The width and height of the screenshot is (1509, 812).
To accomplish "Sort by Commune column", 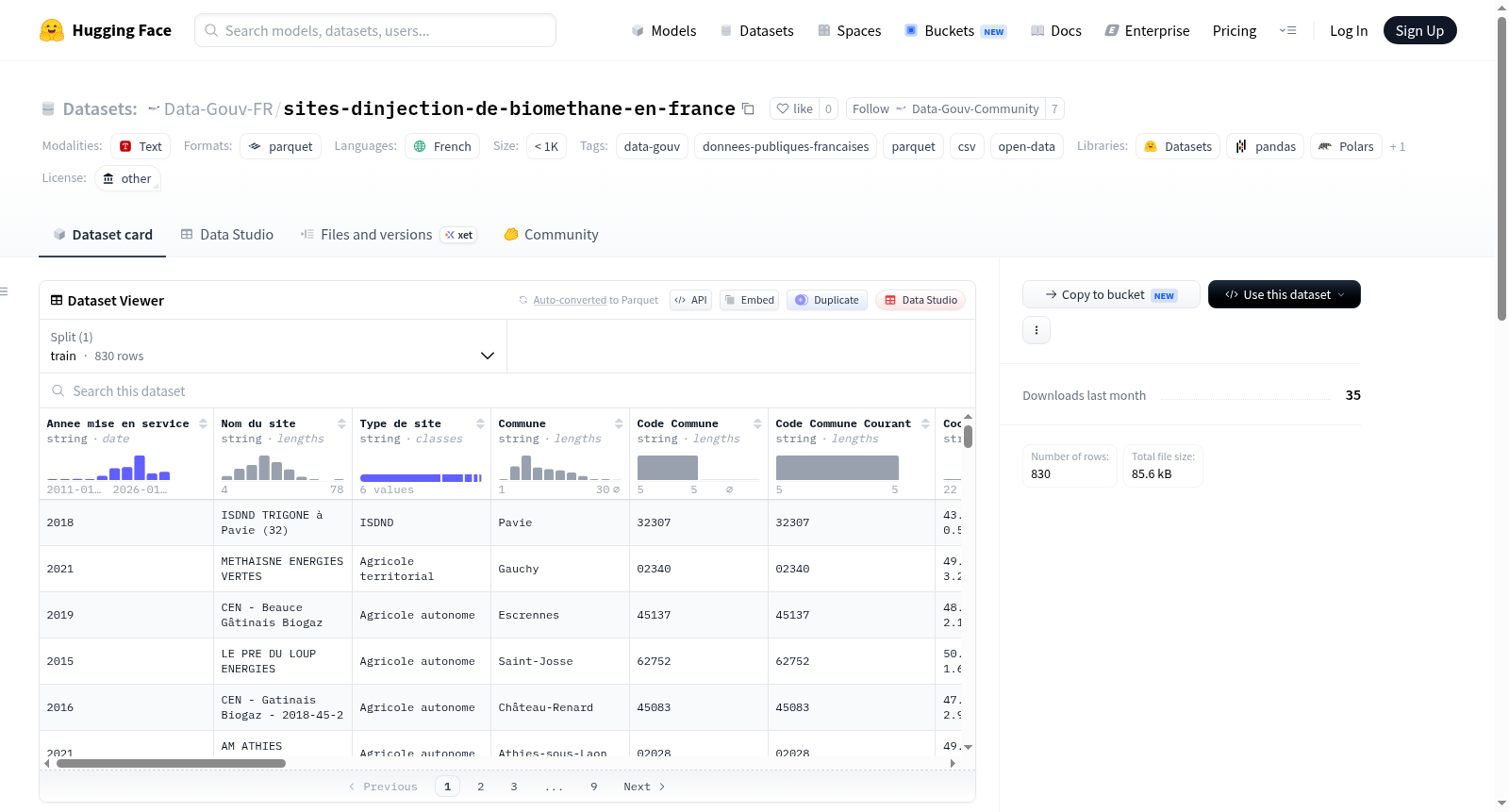I will tap(619, 424).
